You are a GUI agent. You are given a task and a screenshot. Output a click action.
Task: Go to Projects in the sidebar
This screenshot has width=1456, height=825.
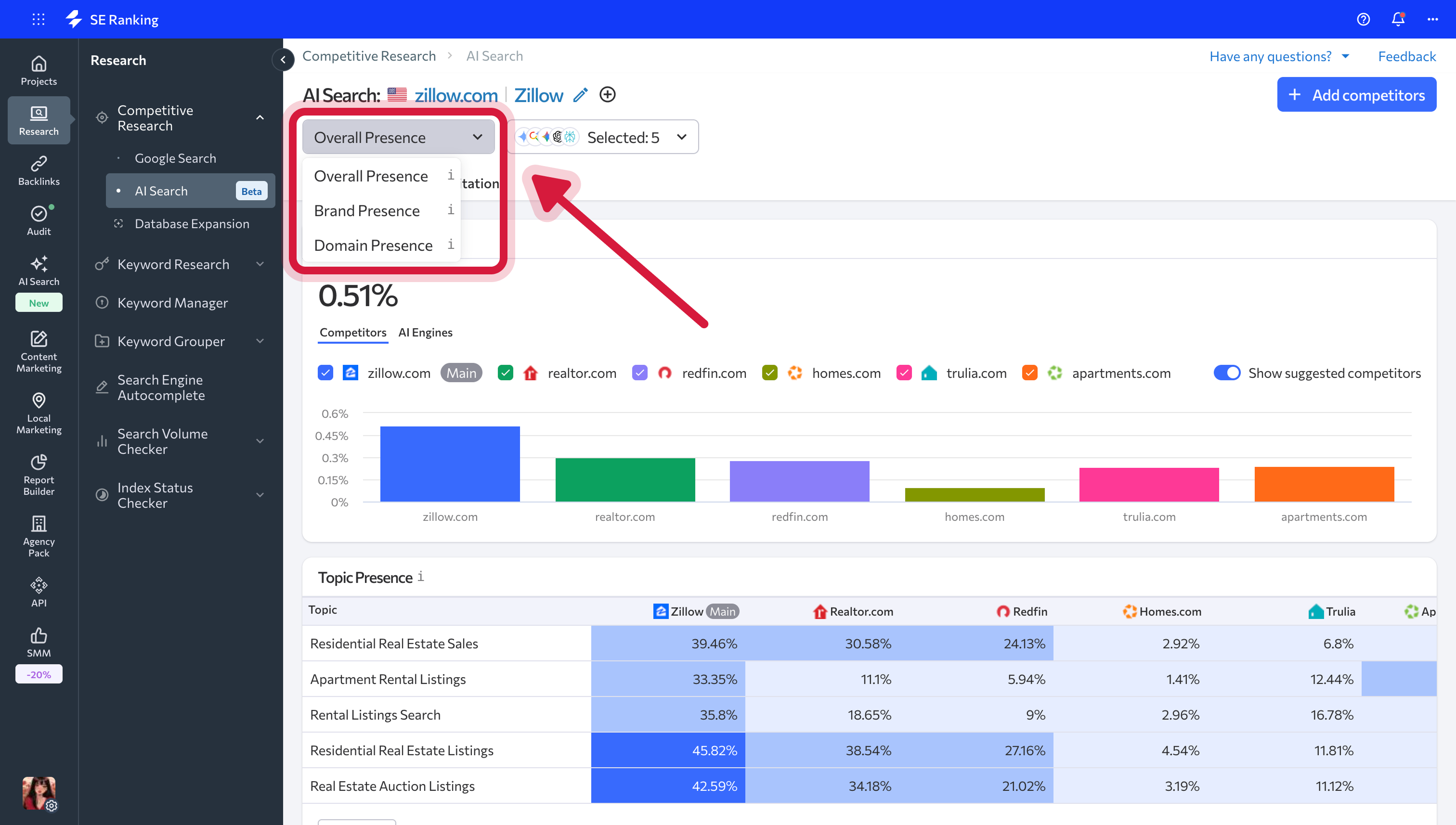click(39, 70)
